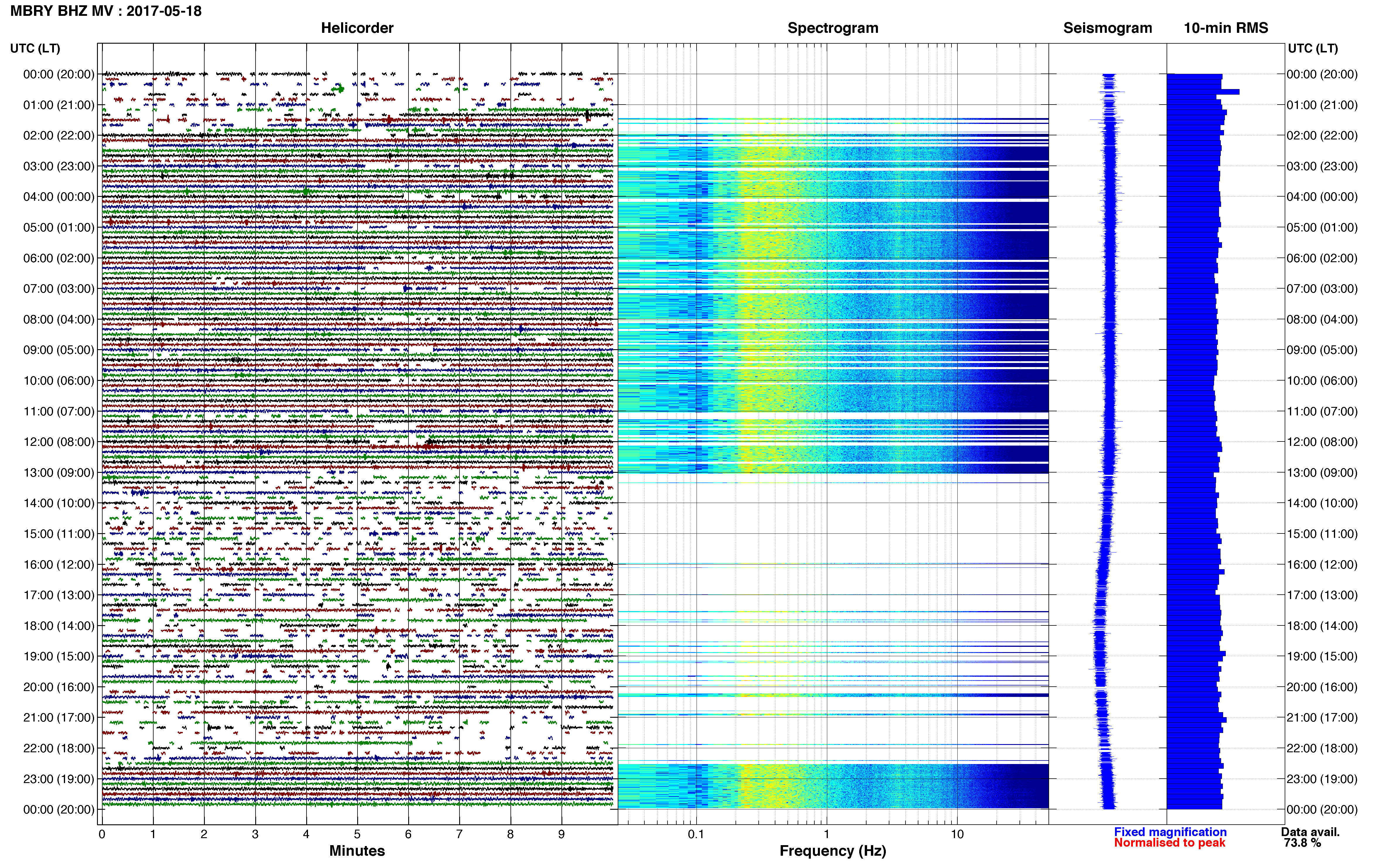Click the left '01:00 (21:00)' time label
Viewport: 1389px width, 868px height.
[59, 105]
